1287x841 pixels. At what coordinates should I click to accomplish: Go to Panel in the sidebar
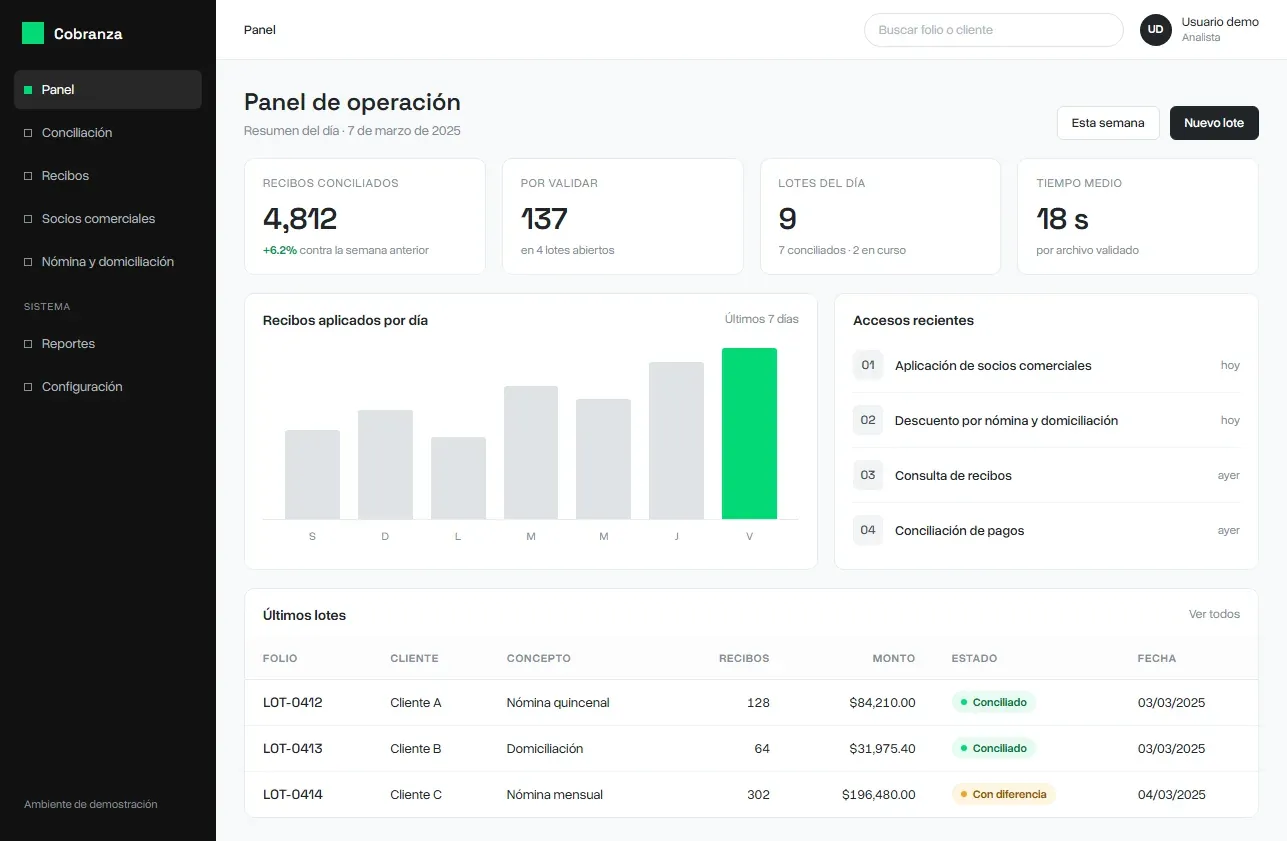(108, 89)
